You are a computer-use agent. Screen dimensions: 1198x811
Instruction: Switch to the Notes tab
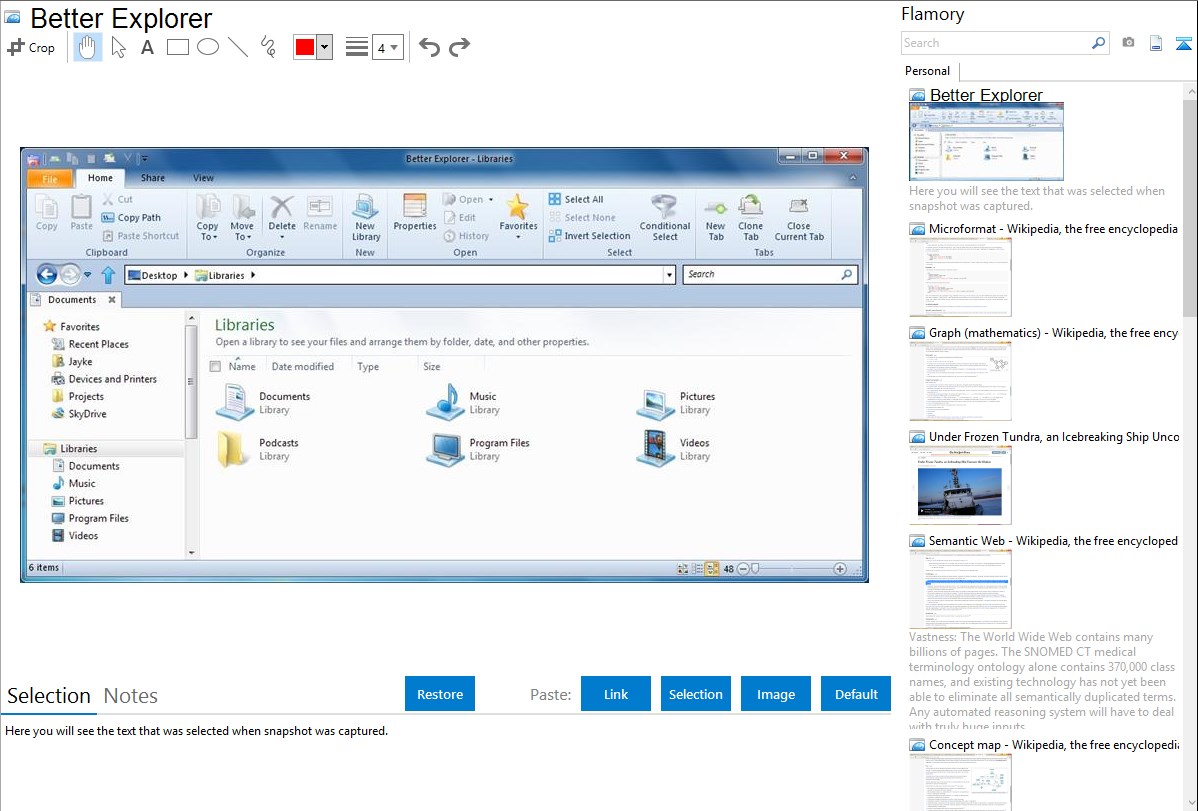[x=131, y=696]
